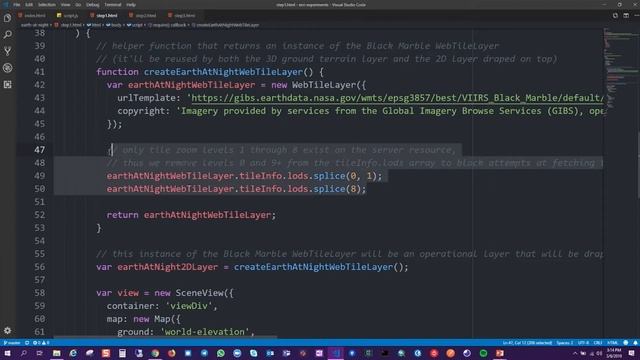This screenshot has width=640, height=360.
Task: Open the Source Control view
Action: pyautogui.click(x=7, y=51)
